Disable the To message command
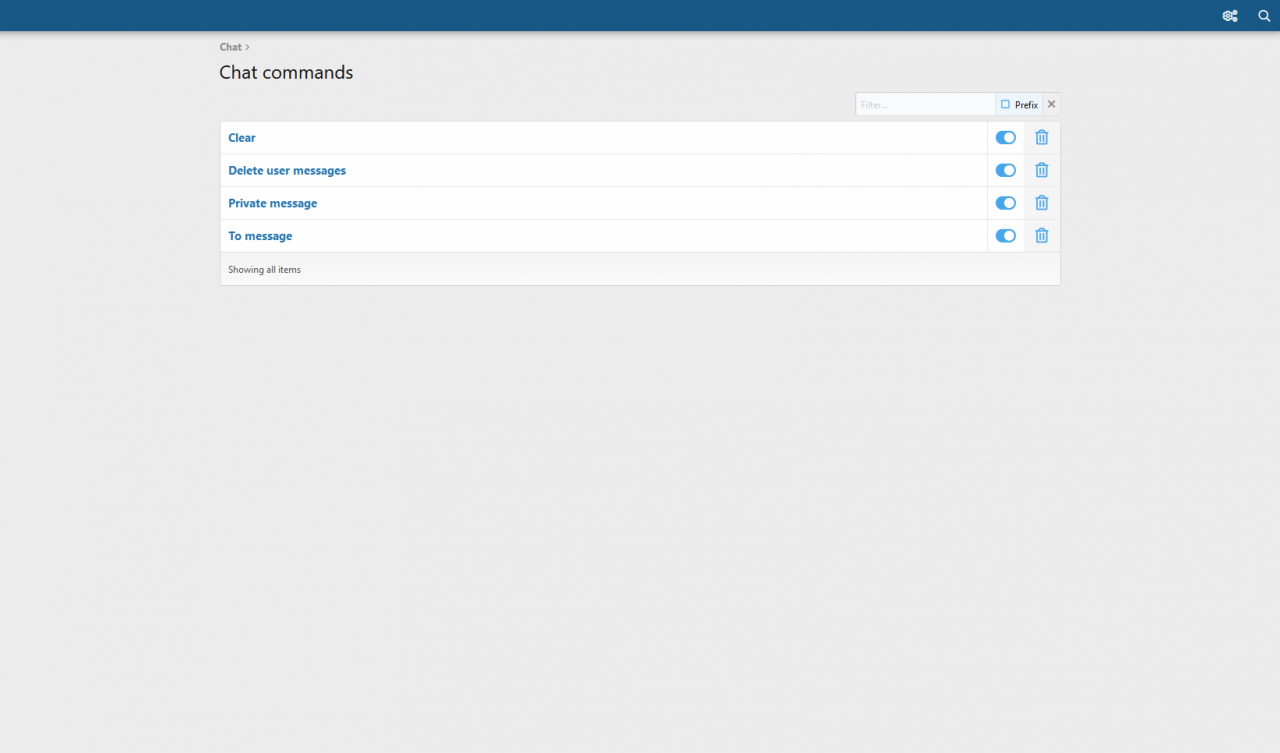Image resolution: width=1280 pixels, height=753 pixels. [1005, 236]
